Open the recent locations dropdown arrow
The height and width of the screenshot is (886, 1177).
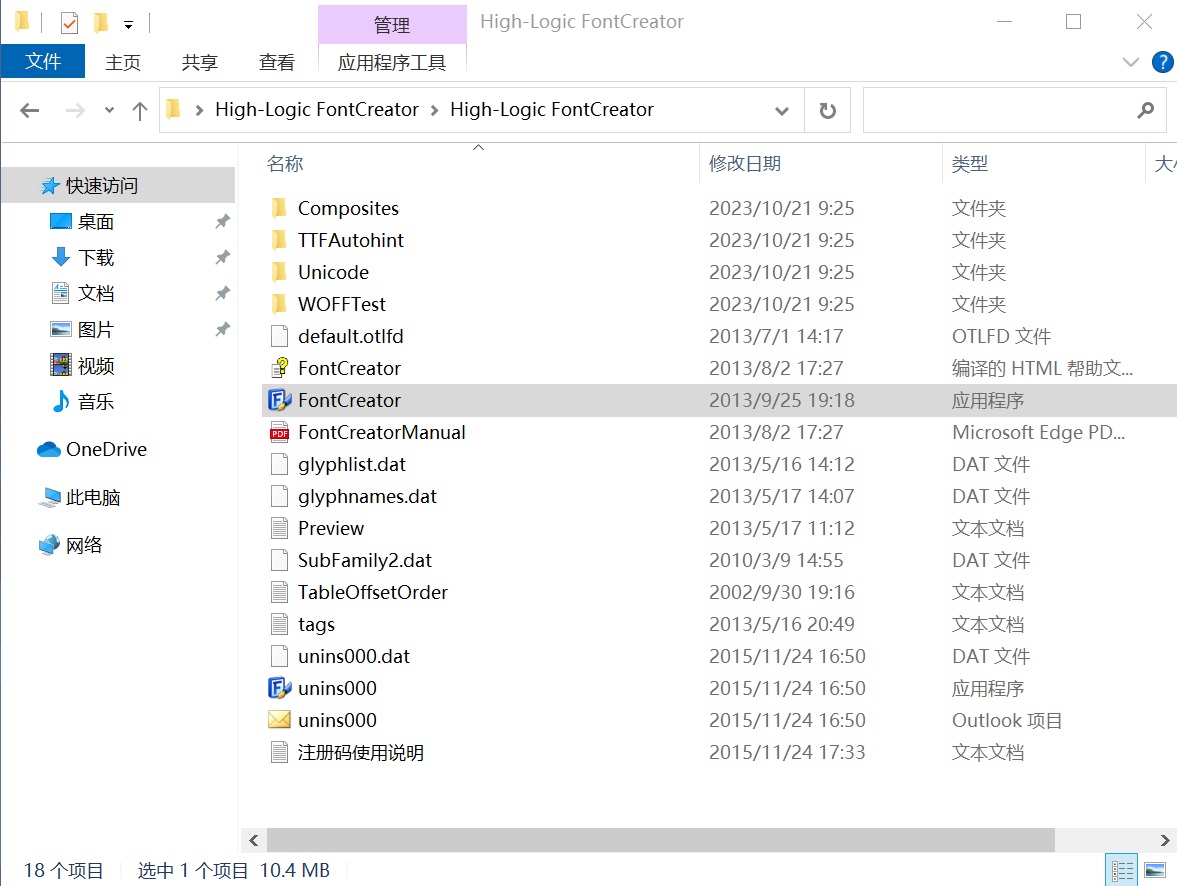click(110, 110)
